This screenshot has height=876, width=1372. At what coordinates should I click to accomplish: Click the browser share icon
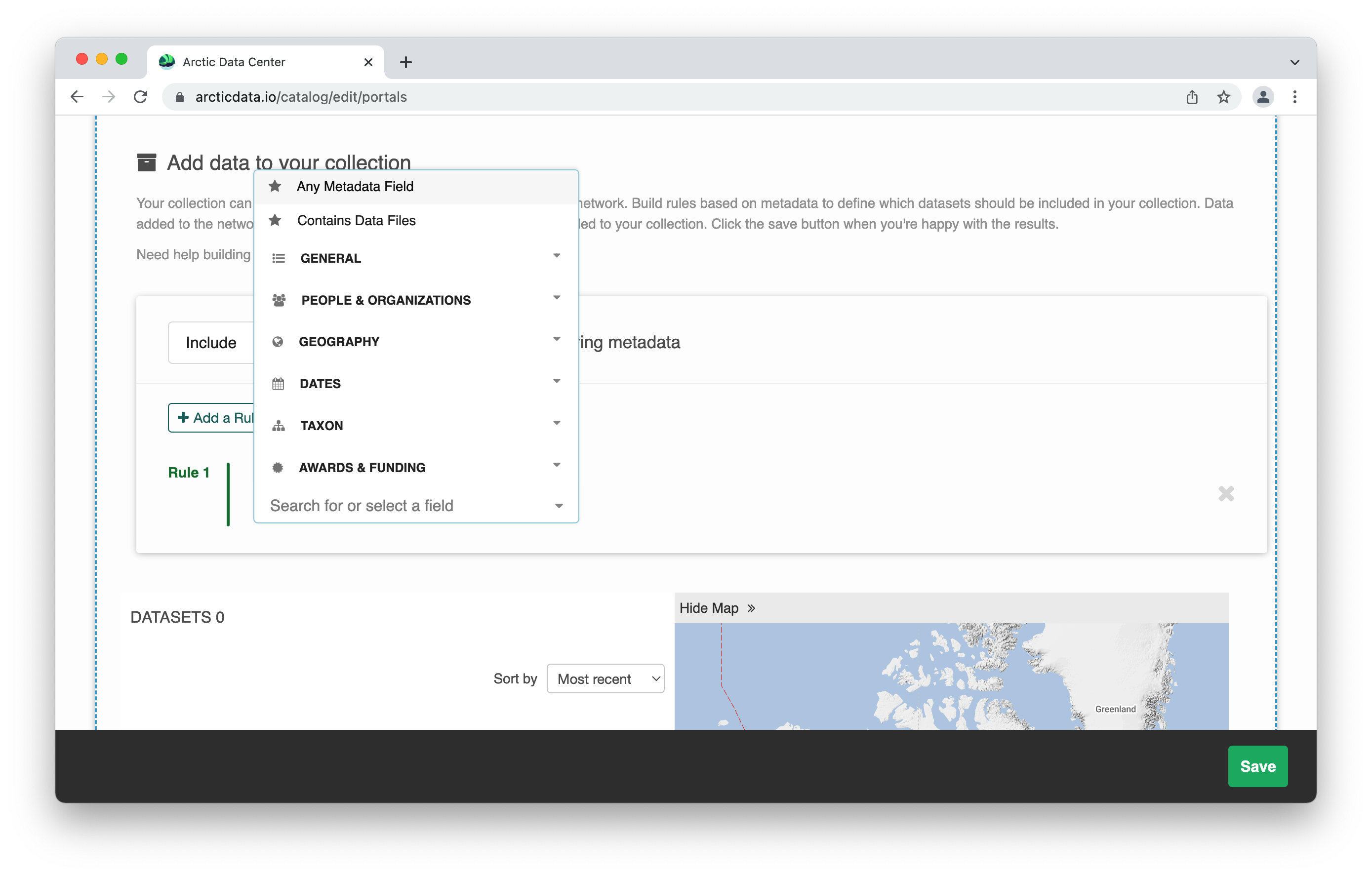tap(1192, 97)
